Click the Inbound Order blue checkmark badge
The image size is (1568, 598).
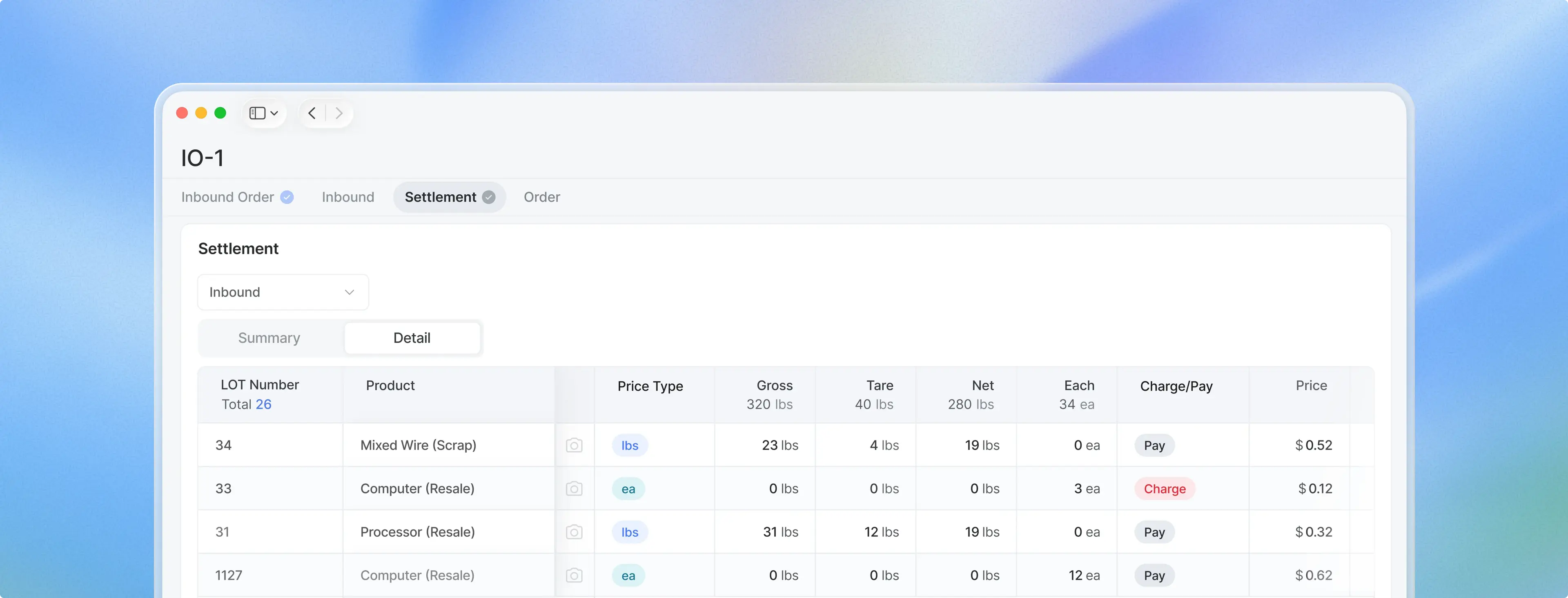(287, 197)
